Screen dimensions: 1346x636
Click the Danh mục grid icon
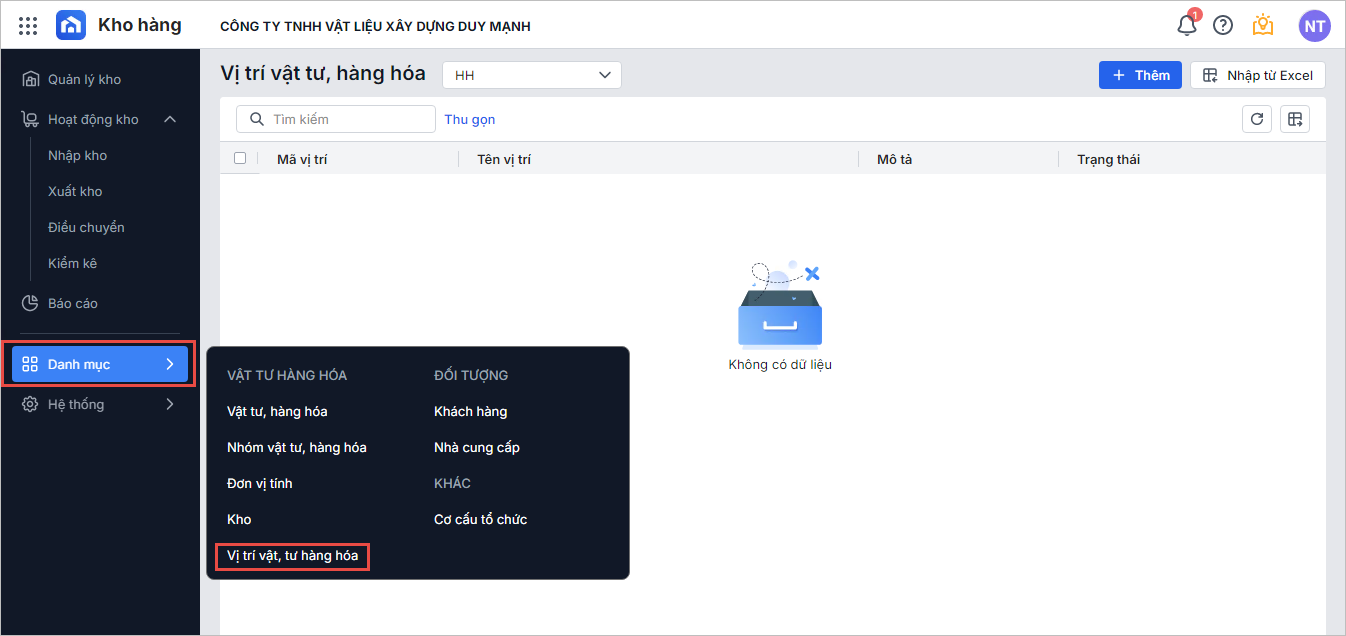coord(31,364)
